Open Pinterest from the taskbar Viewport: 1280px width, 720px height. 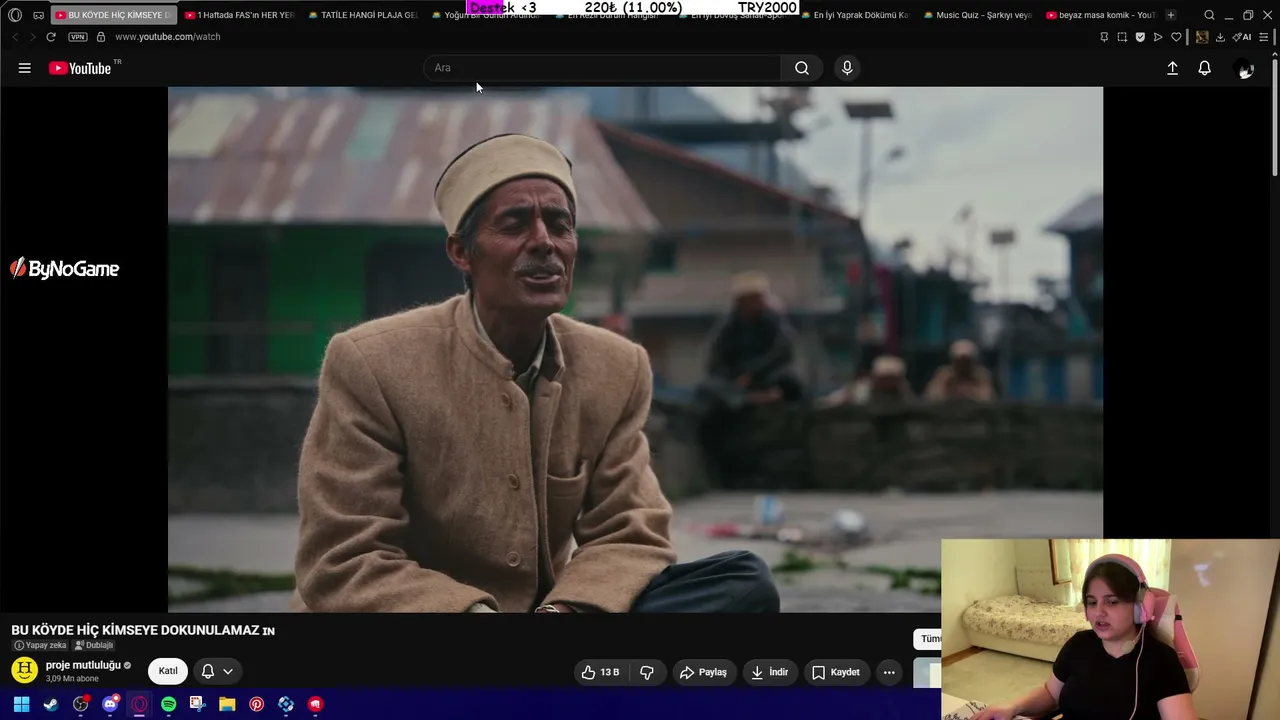257,704
